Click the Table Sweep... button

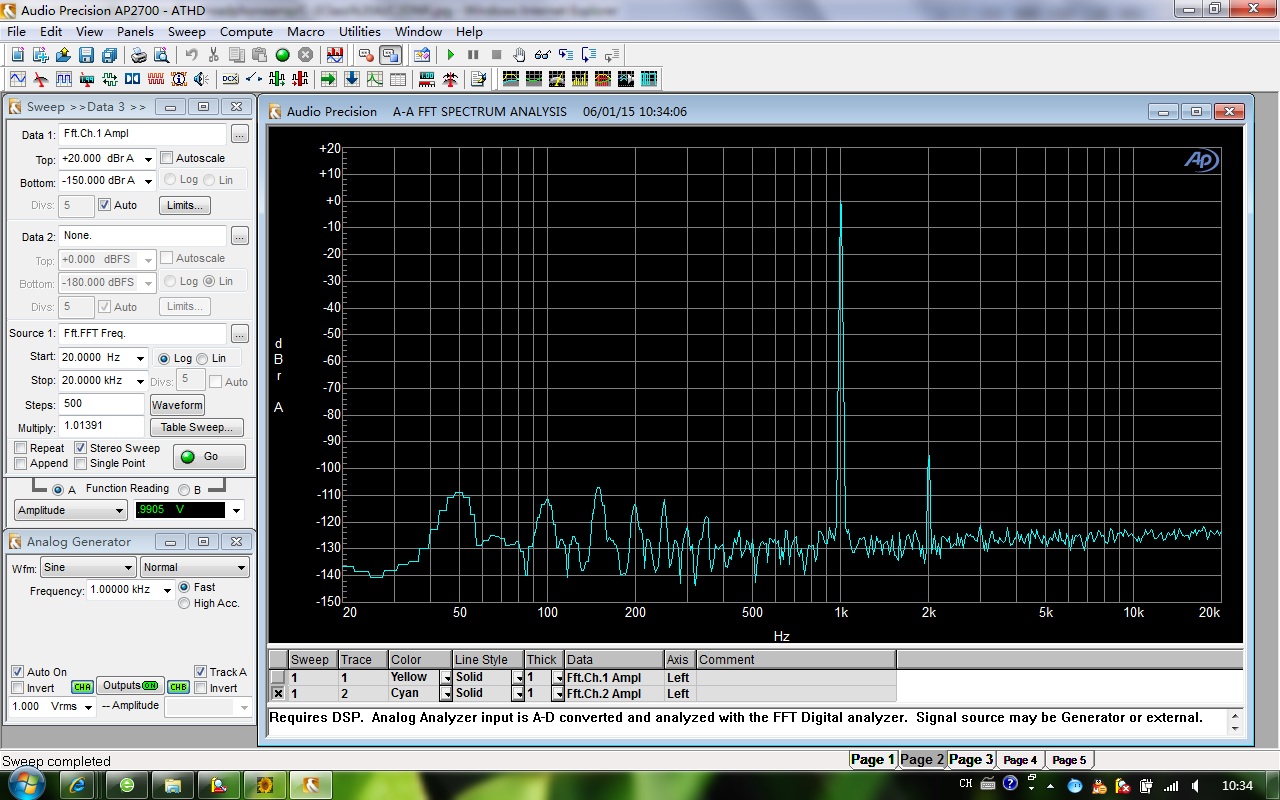[197, 427]
